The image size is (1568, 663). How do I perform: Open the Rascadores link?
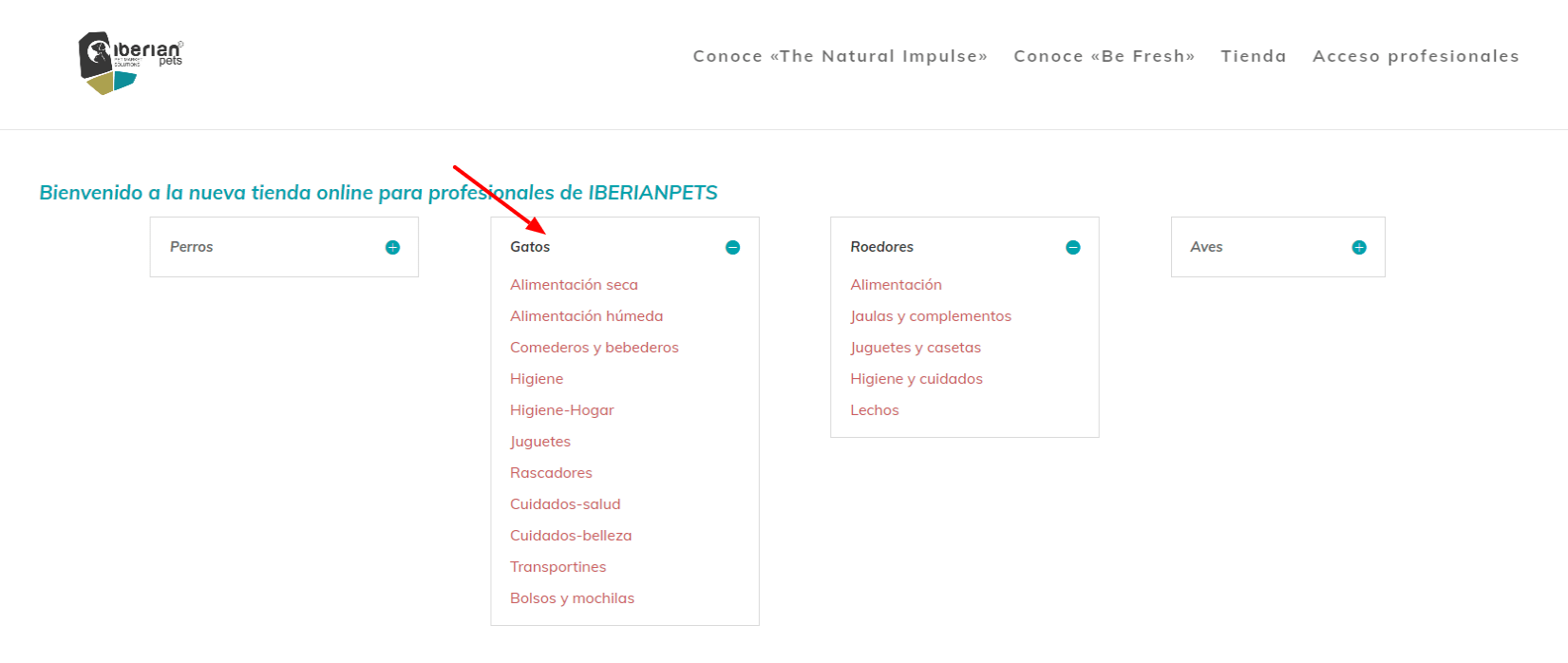point(551,473)
